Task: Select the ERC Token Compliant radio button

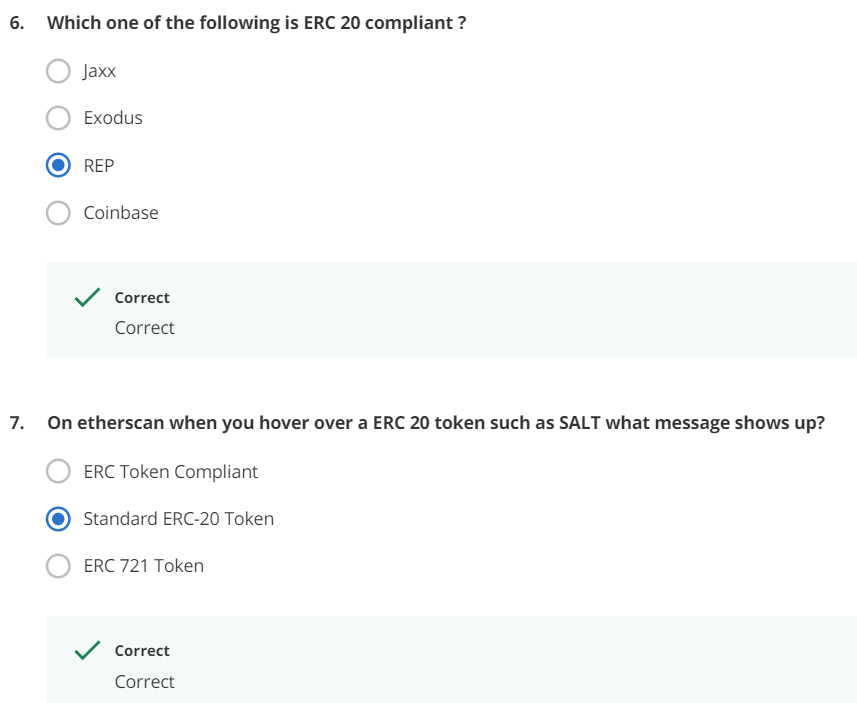Action: point(59,471)
